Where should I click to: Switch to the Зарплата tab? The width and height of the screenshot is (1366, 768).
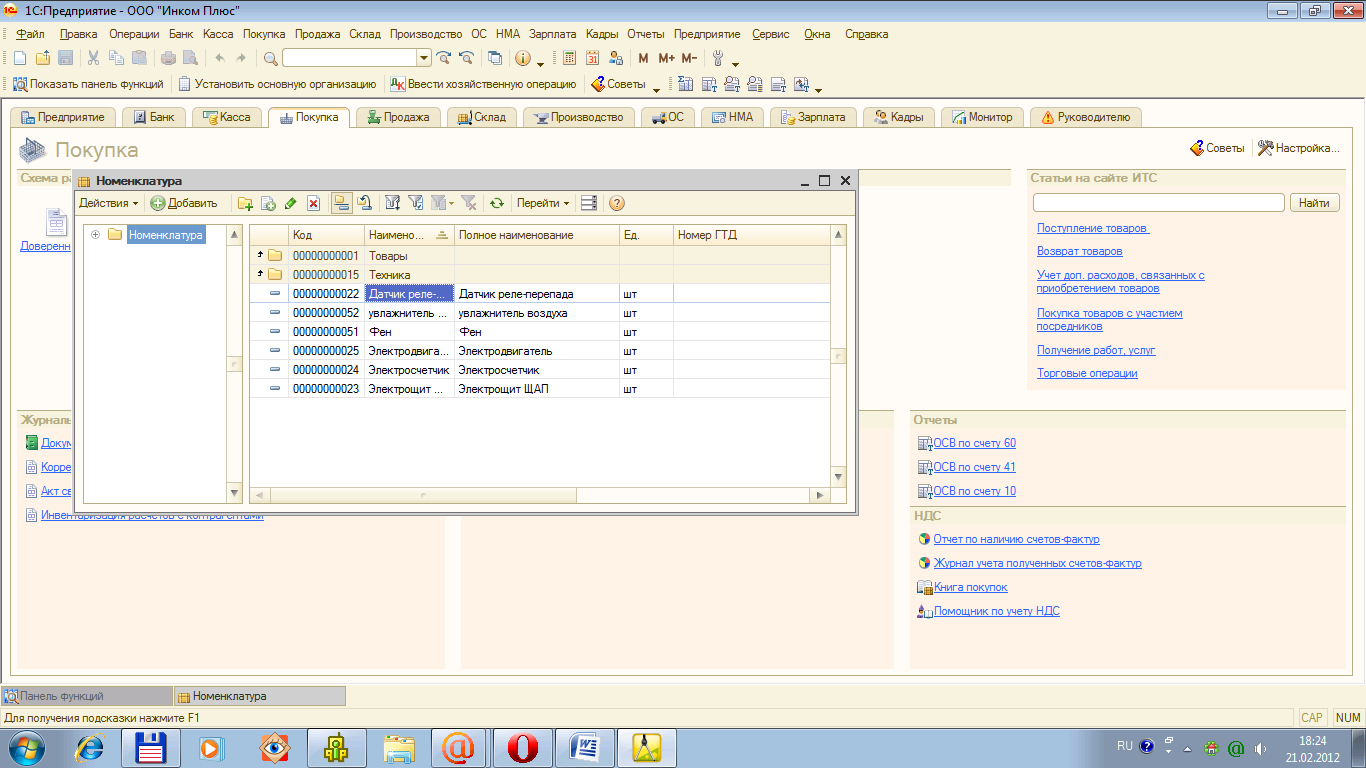[x=812, y=117]
